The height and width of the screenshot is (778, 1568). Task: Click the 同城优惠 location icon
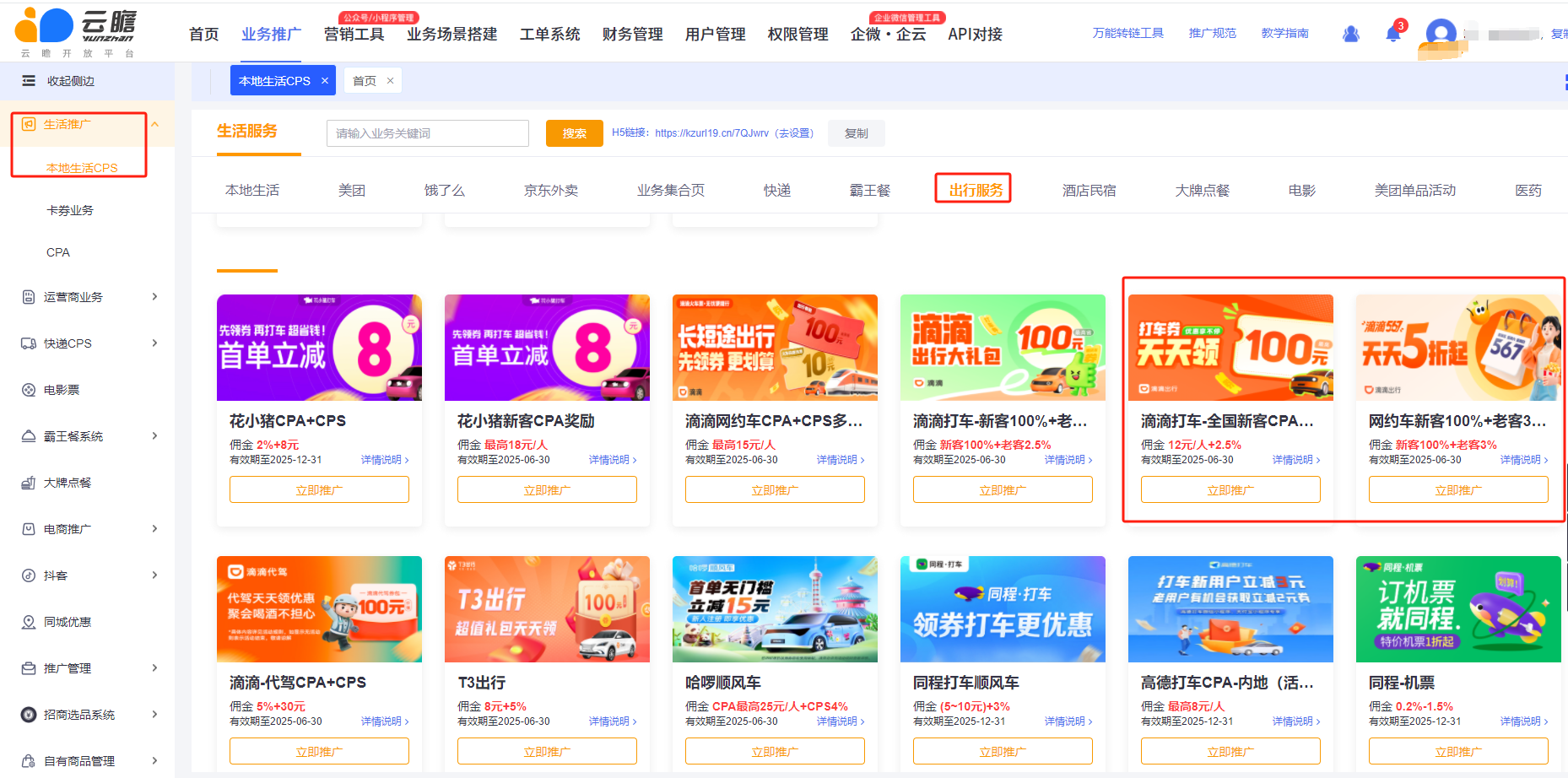(29, 622)
